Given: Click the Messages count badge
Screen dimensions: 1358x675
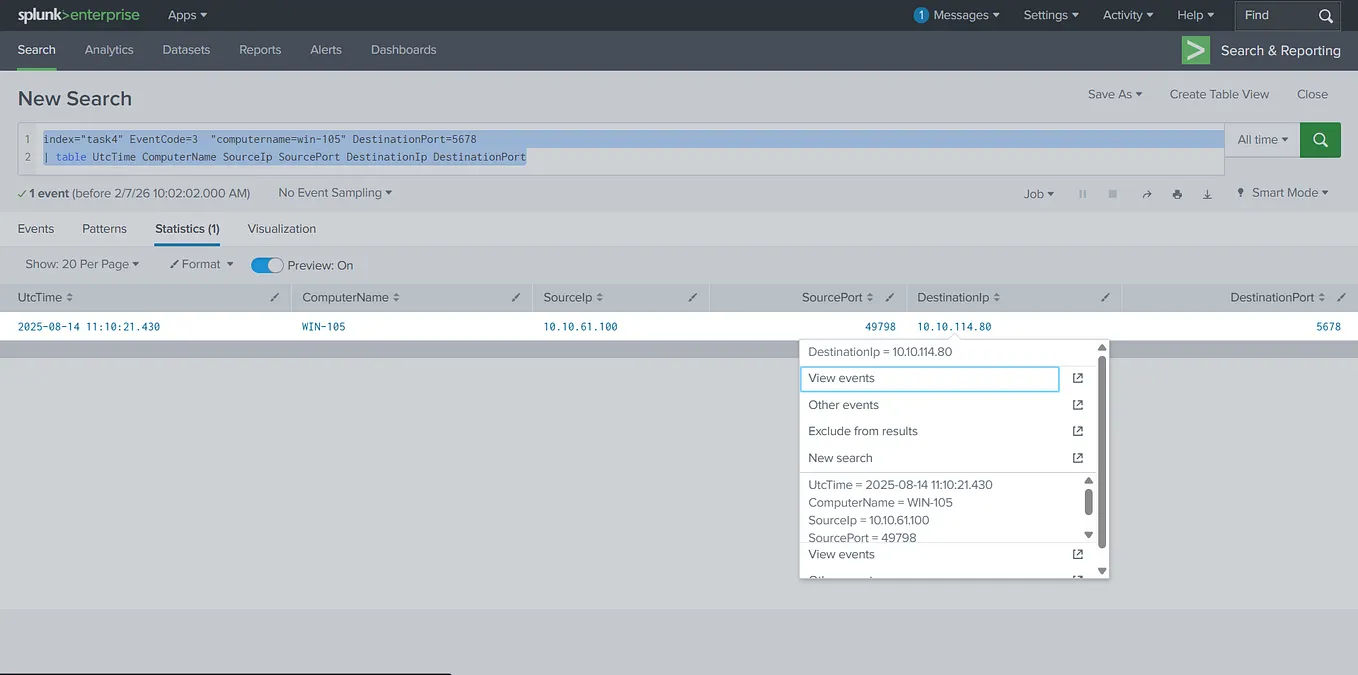Looking at the screenshot, I should [921, 15].
